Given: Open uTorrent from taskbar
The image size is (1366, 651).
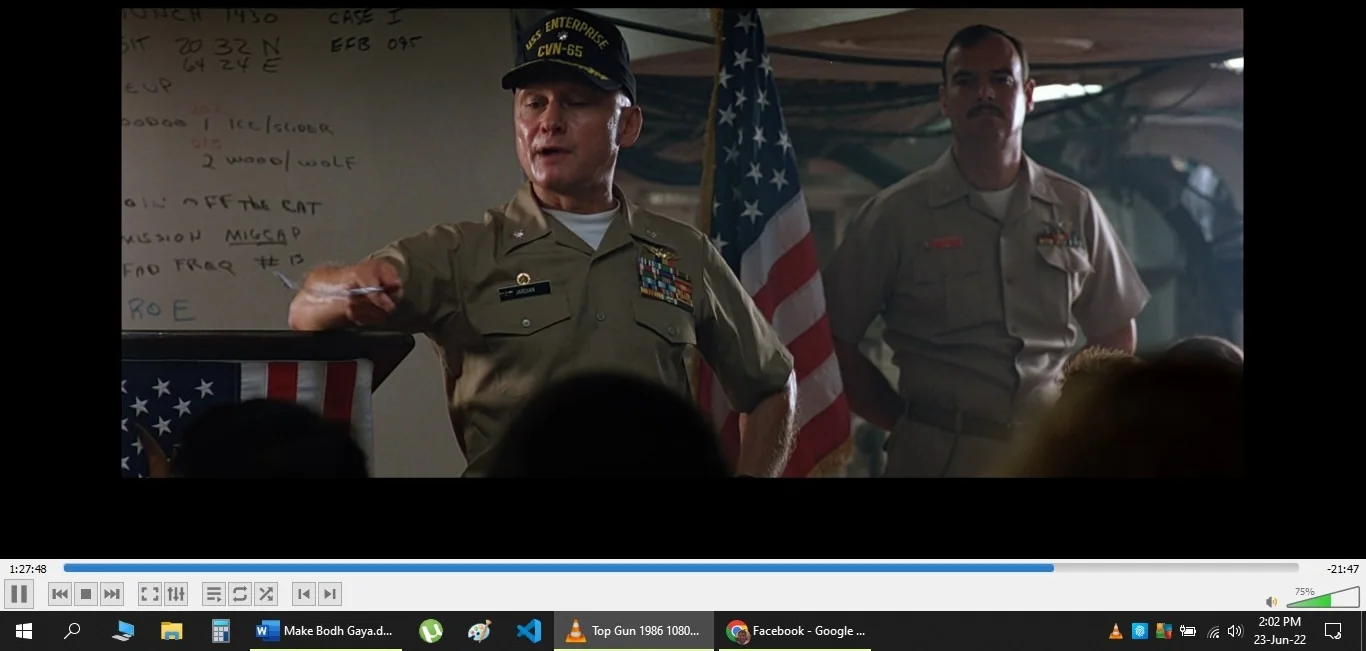Looking at the screenshot, I should click(431, 631).
